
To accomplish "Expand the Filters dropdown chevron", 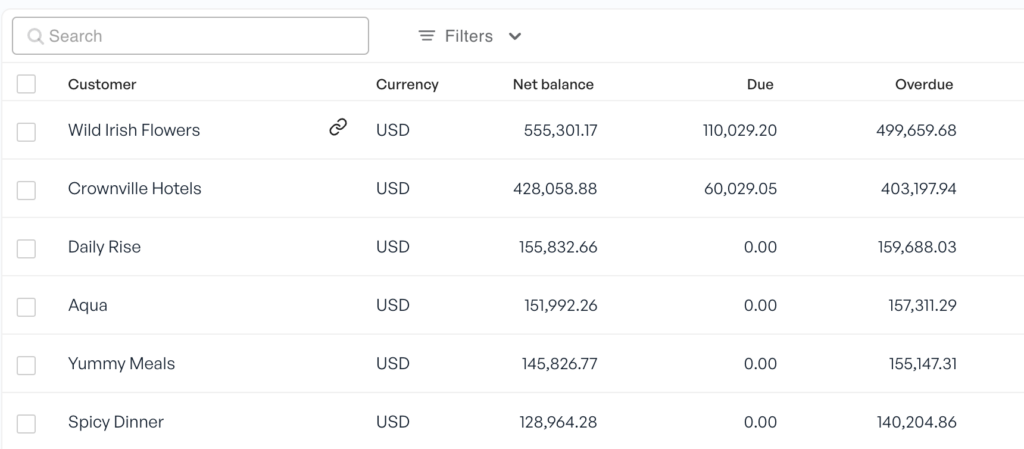I will tap(515, 37).
